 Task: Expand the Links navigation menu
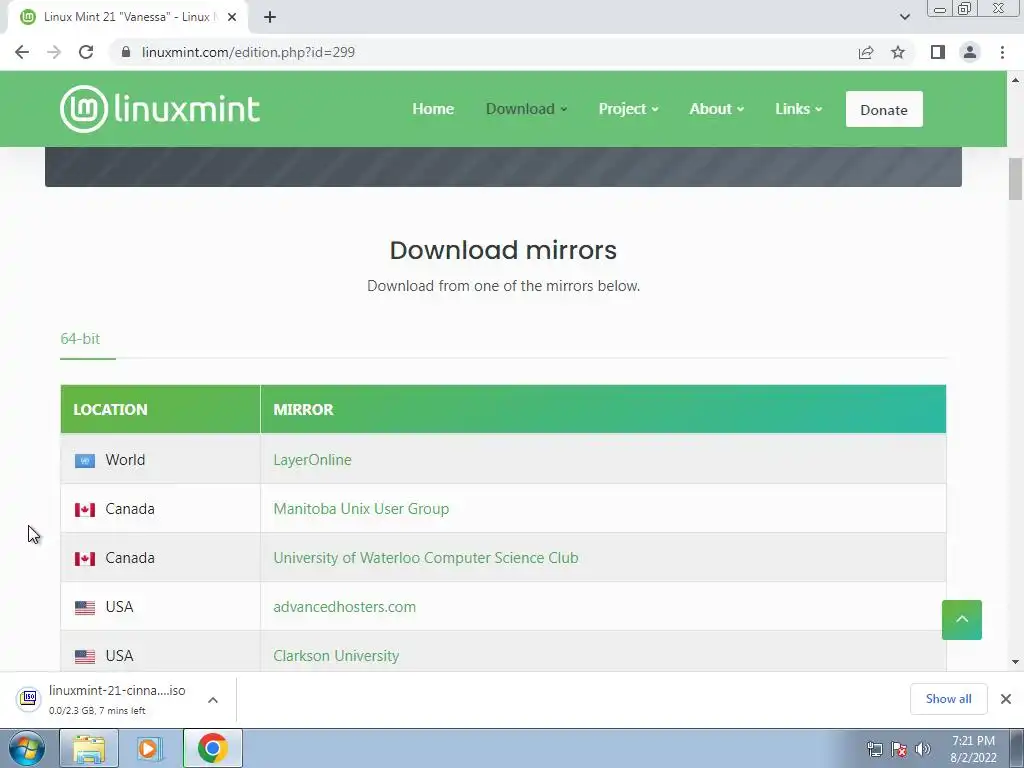[x=798, y=109]
